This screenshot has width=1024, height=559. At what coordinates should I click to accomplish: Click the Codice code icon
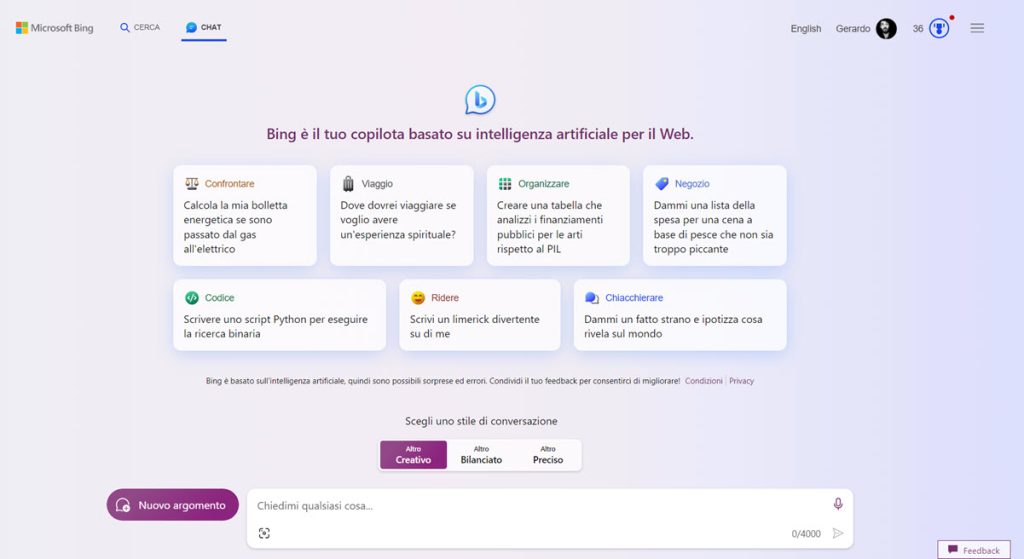pos(191,298)
